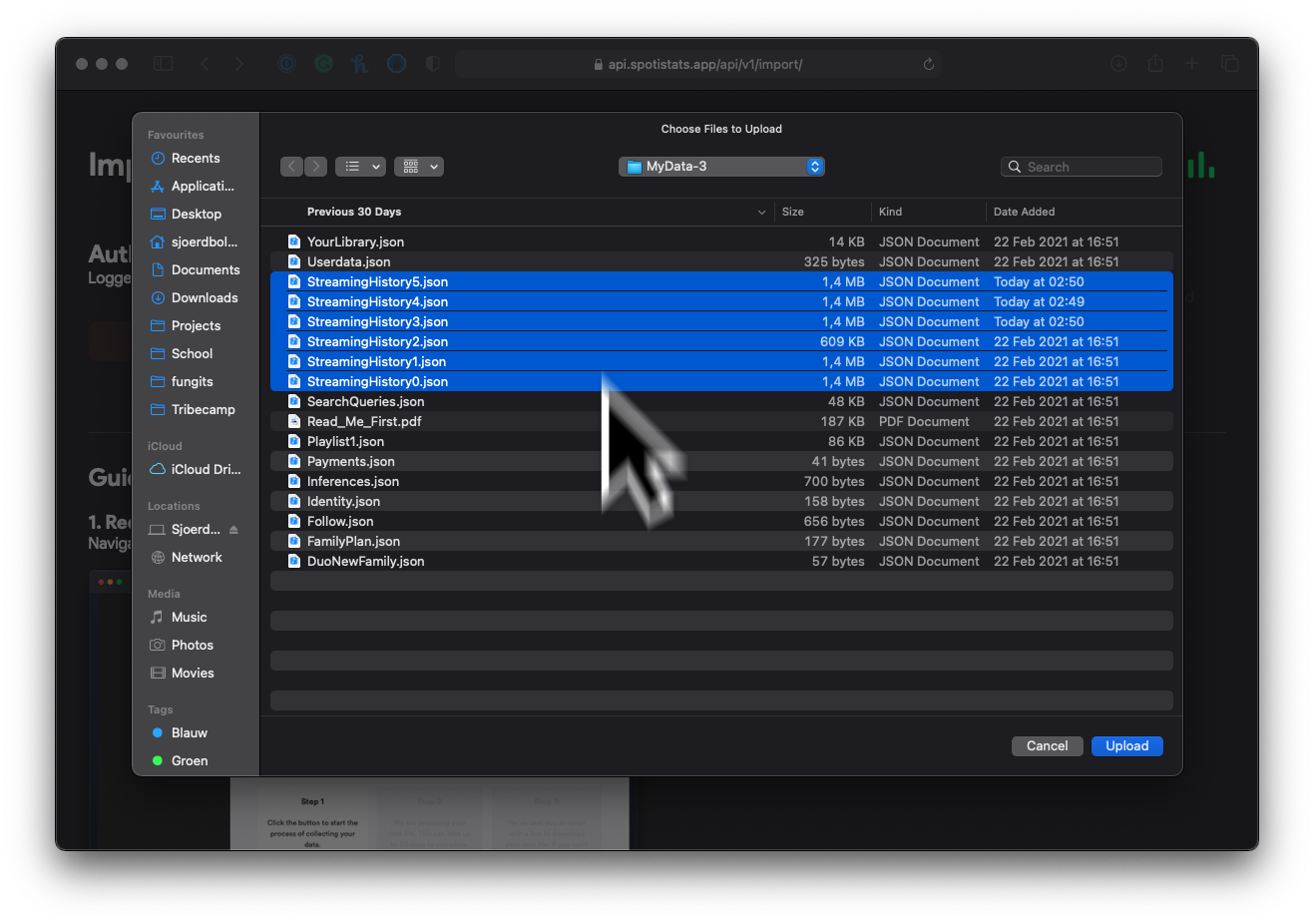Click the Search field in dialog
The image size is (1315, 924).
1082,167
